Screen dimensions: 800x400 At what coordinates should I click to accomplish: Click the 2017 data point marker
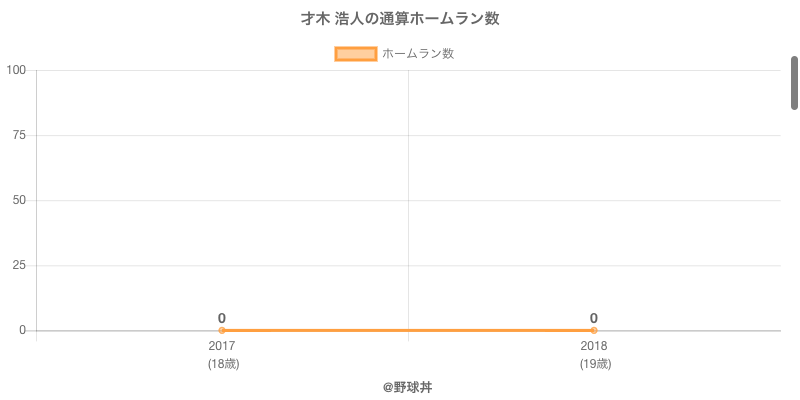coord(222,330)
